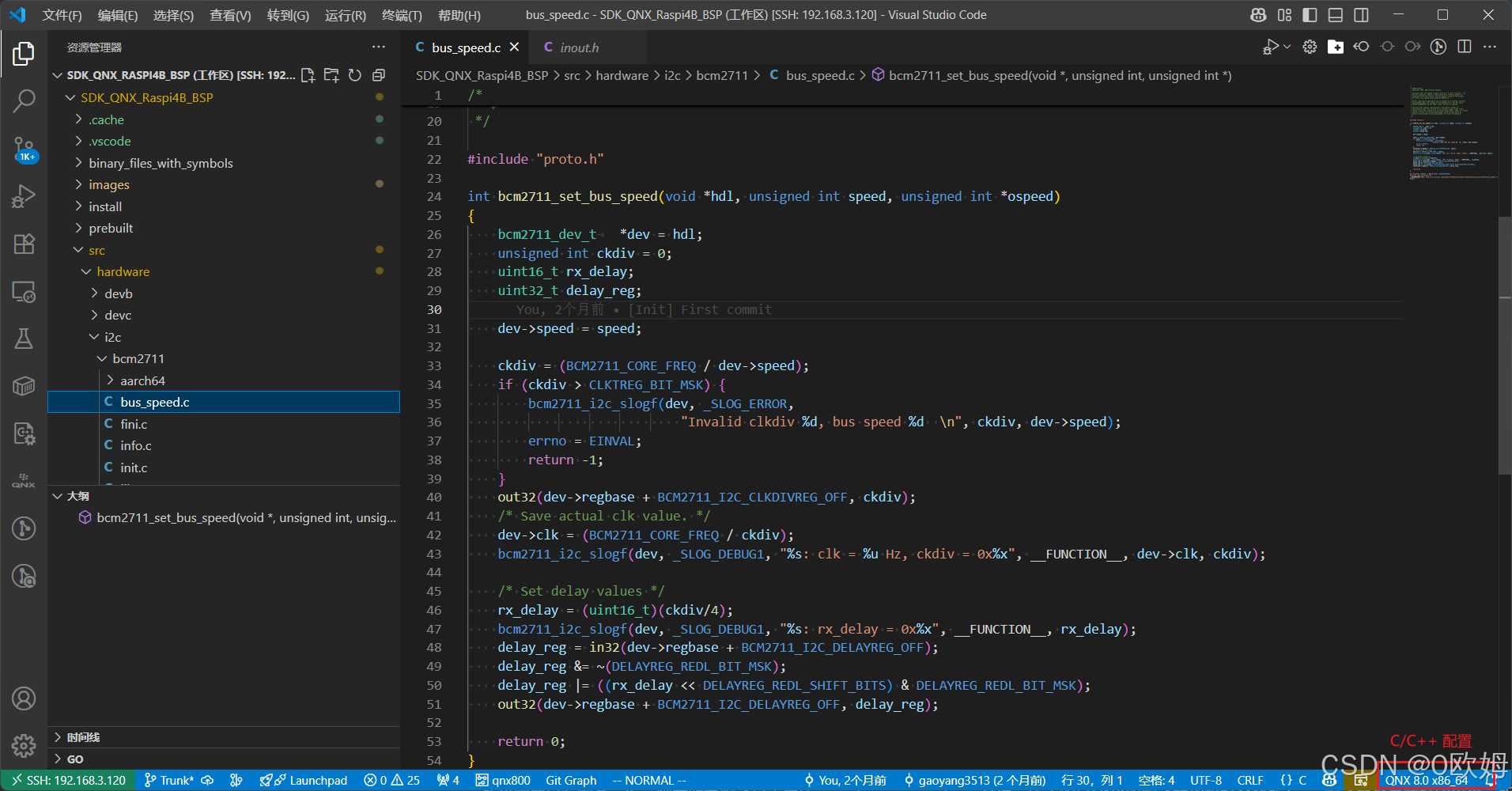Open the Explorer view in activity bar
The height and width of the screenshot is (791, 1512).
tap(24, 54)
